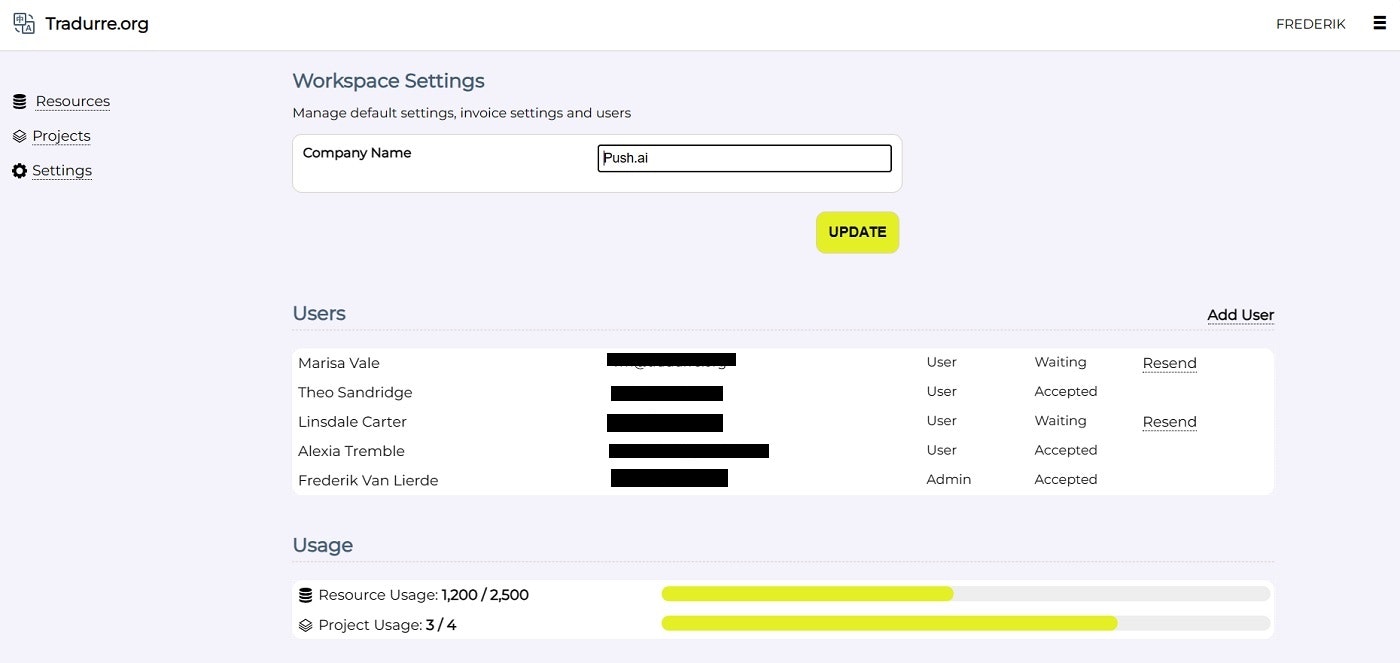Click the Company Name label

(357, 153)
